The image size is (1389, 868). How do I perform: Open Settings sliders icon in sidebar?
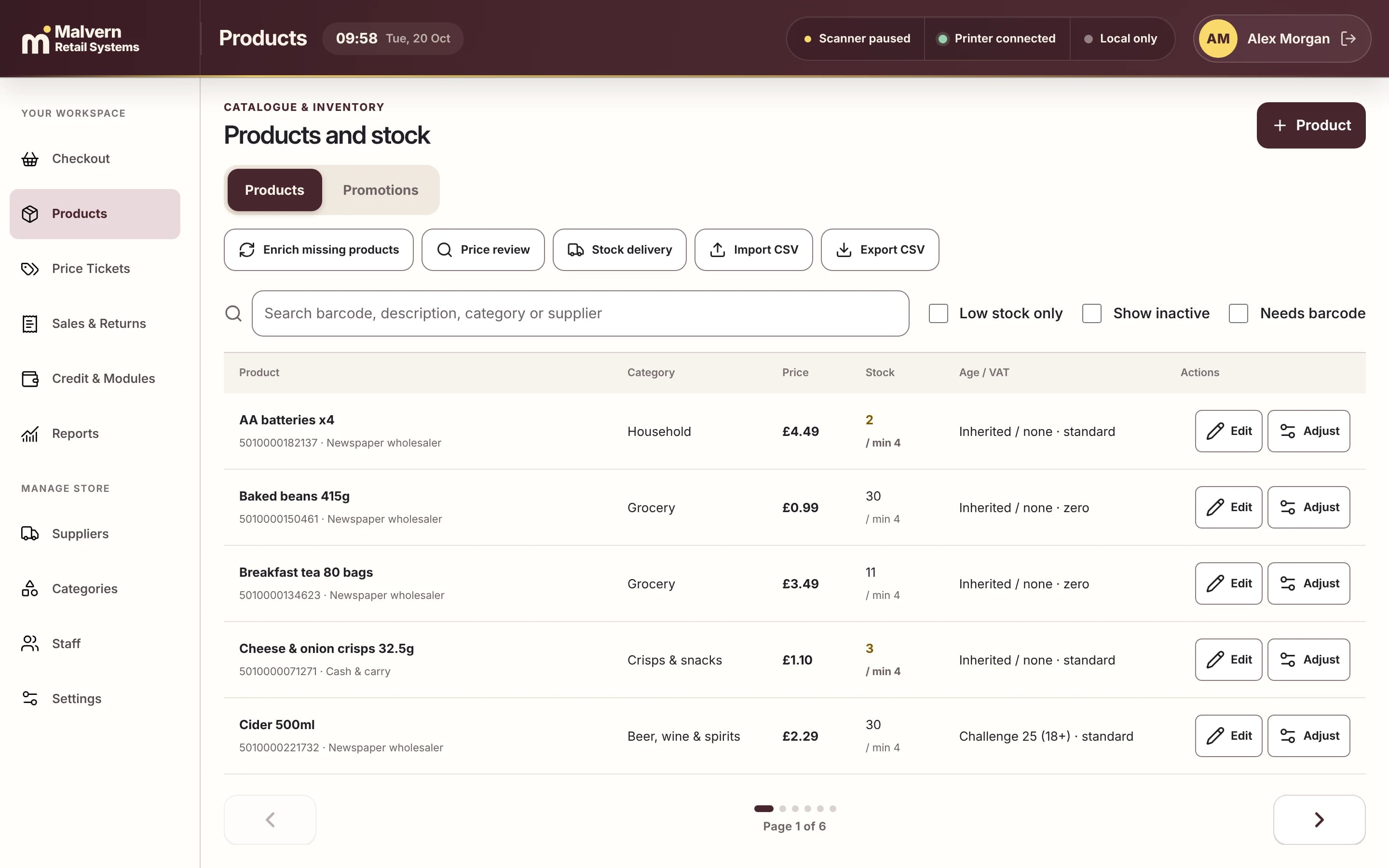tap(30, 699)
